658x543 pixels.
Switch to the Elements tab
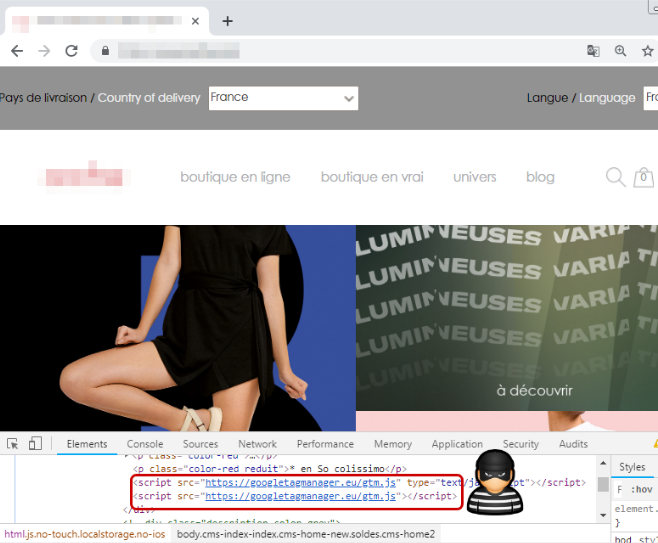point(87,444)
